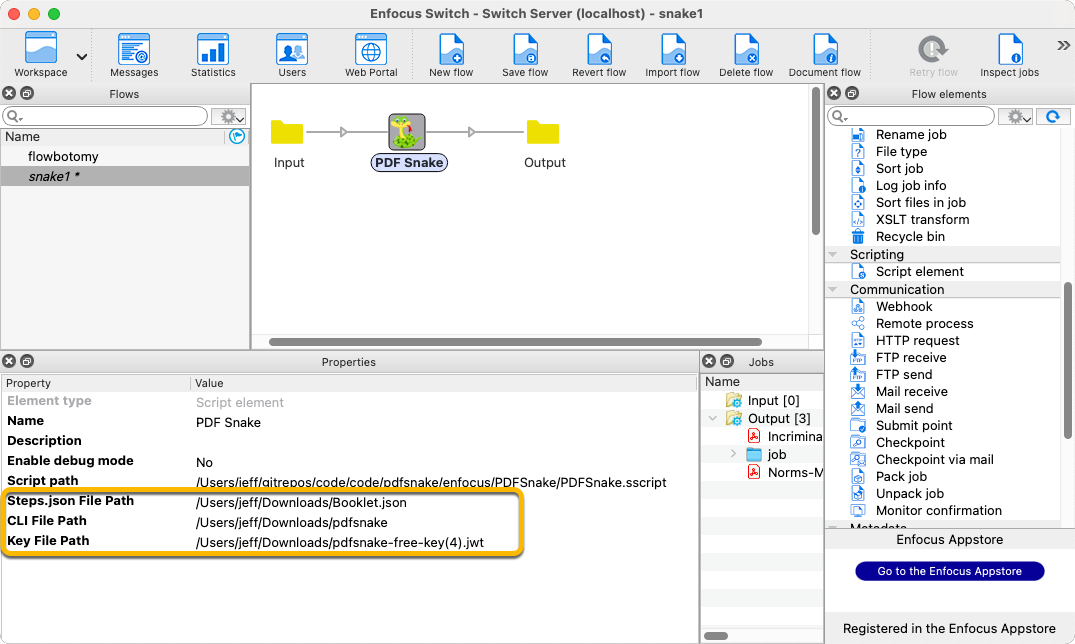Expand the job subfolder in Jobs
Image resolution: width=1075 pixels, height=644 pixels.
tap(733, 454)
